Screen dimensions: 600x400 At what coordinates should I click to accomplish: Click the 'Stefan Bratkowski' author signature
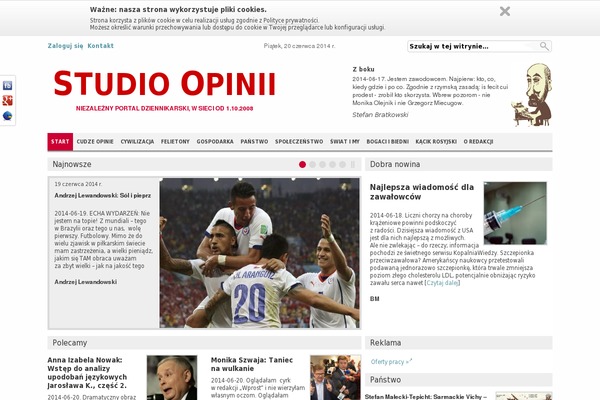(380, 114)
